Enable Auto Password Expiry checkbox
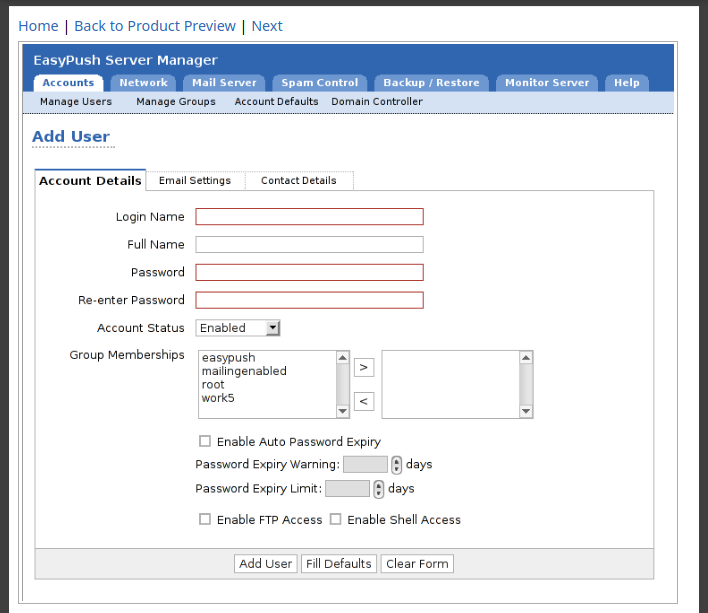 pos(205,441)
